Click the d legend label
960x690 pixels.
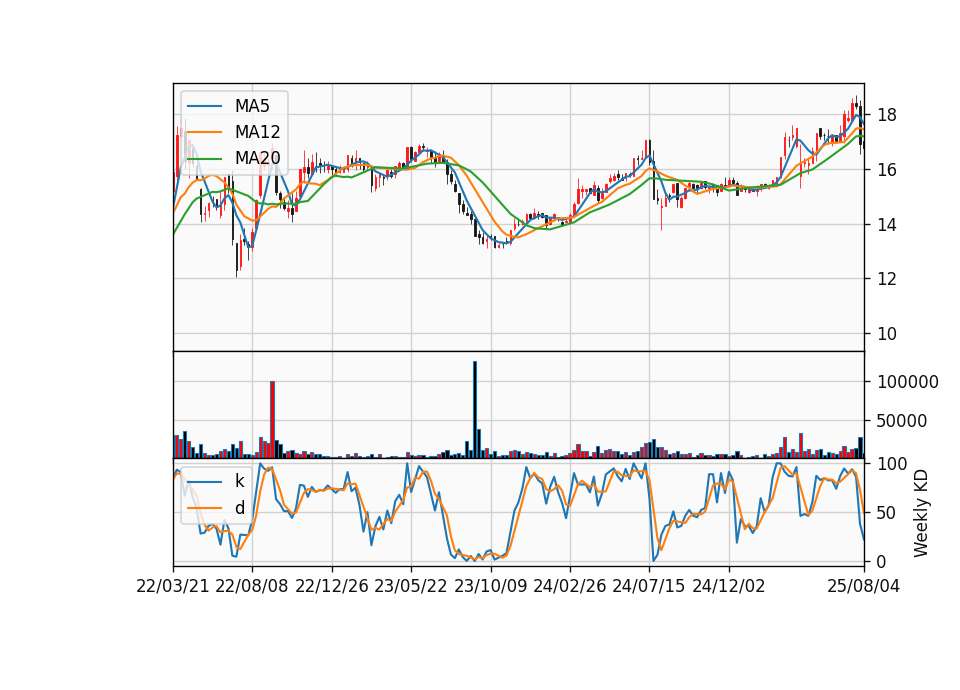pos(239,508)
